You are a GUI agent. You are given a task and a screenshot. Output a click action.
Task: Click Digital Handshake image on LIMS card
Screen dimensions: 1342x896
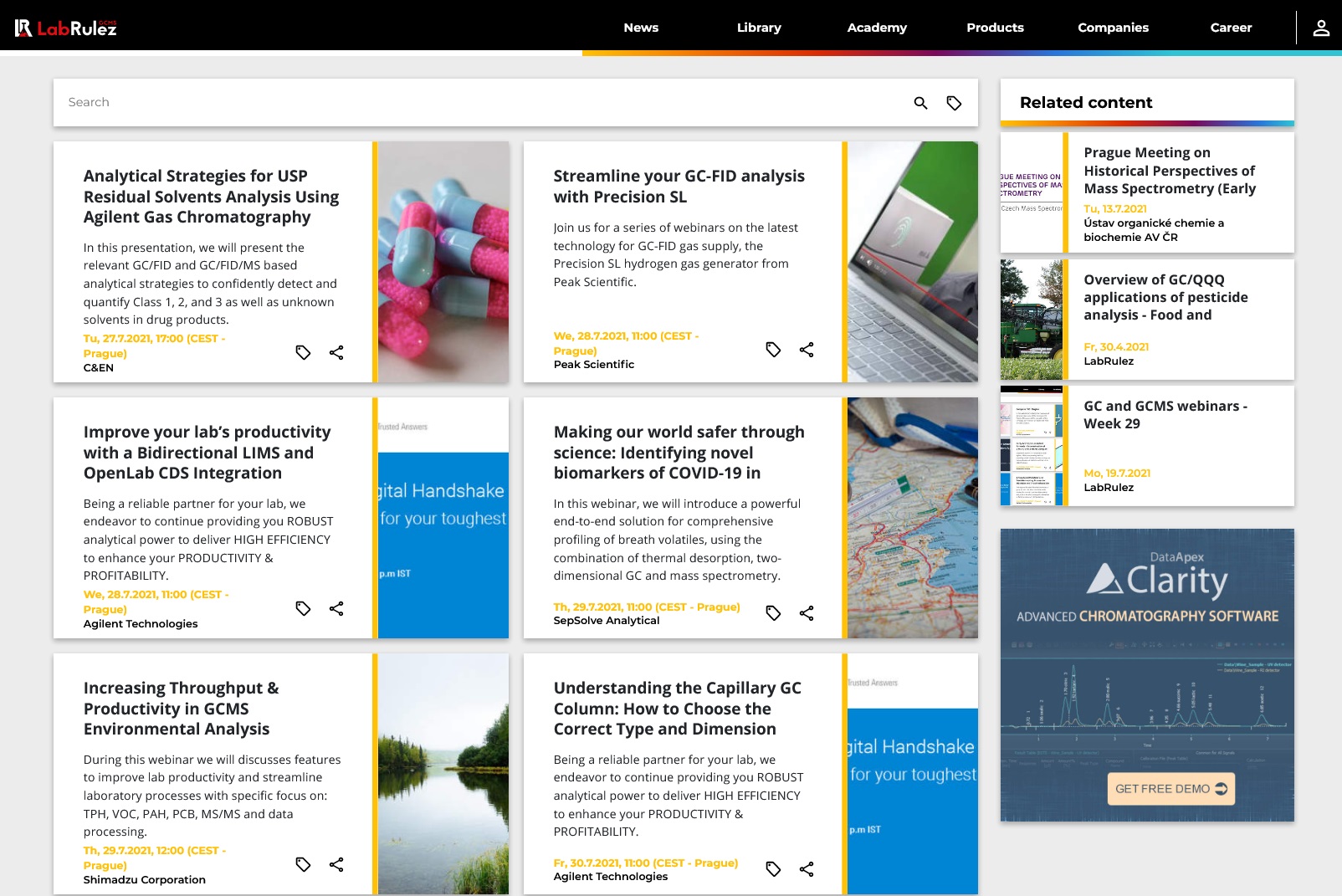(x=443, y=518)
